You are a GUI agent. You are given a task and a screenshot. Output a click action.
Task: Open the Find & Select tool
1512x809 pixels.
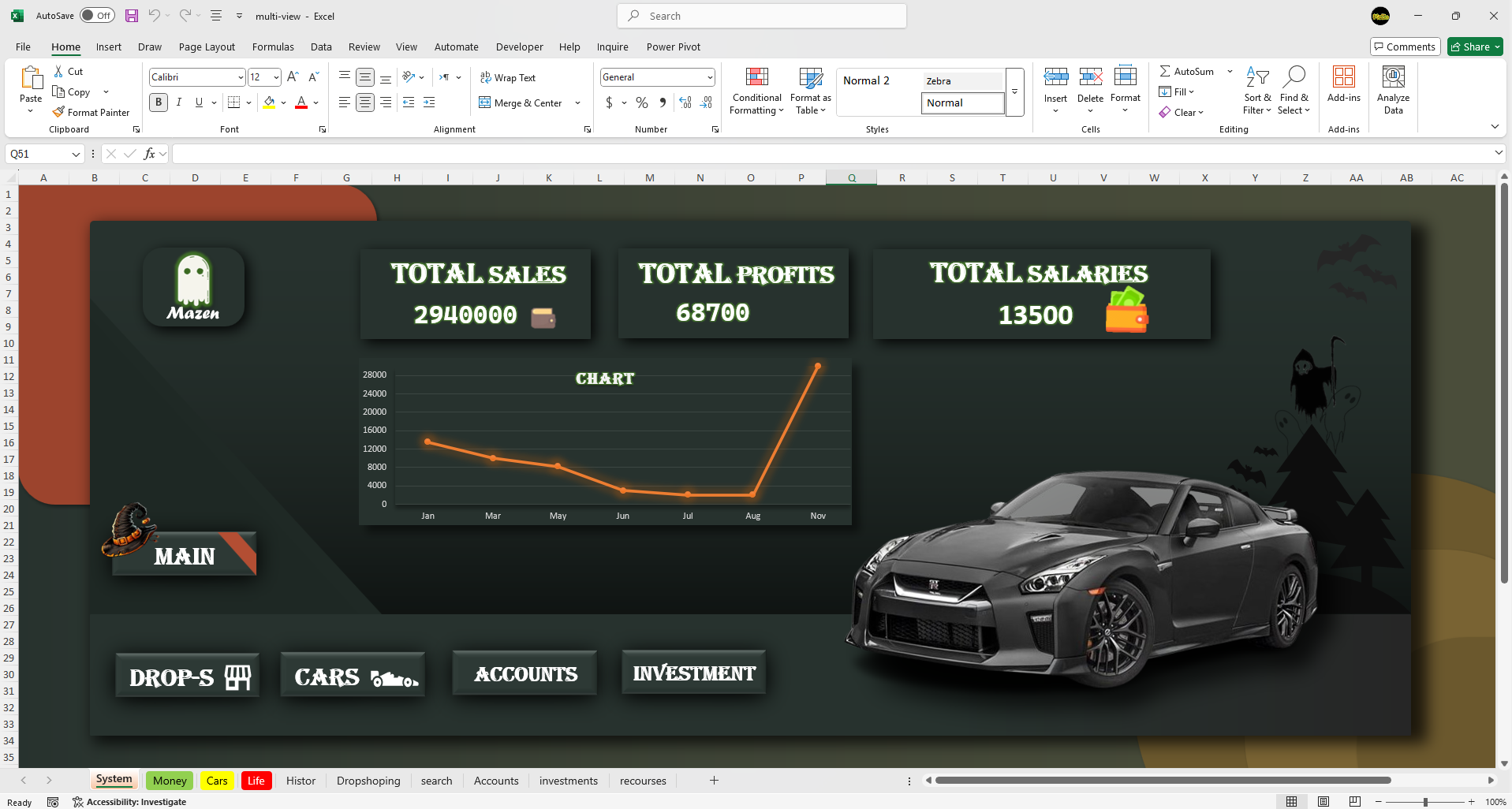[1294, 91]
